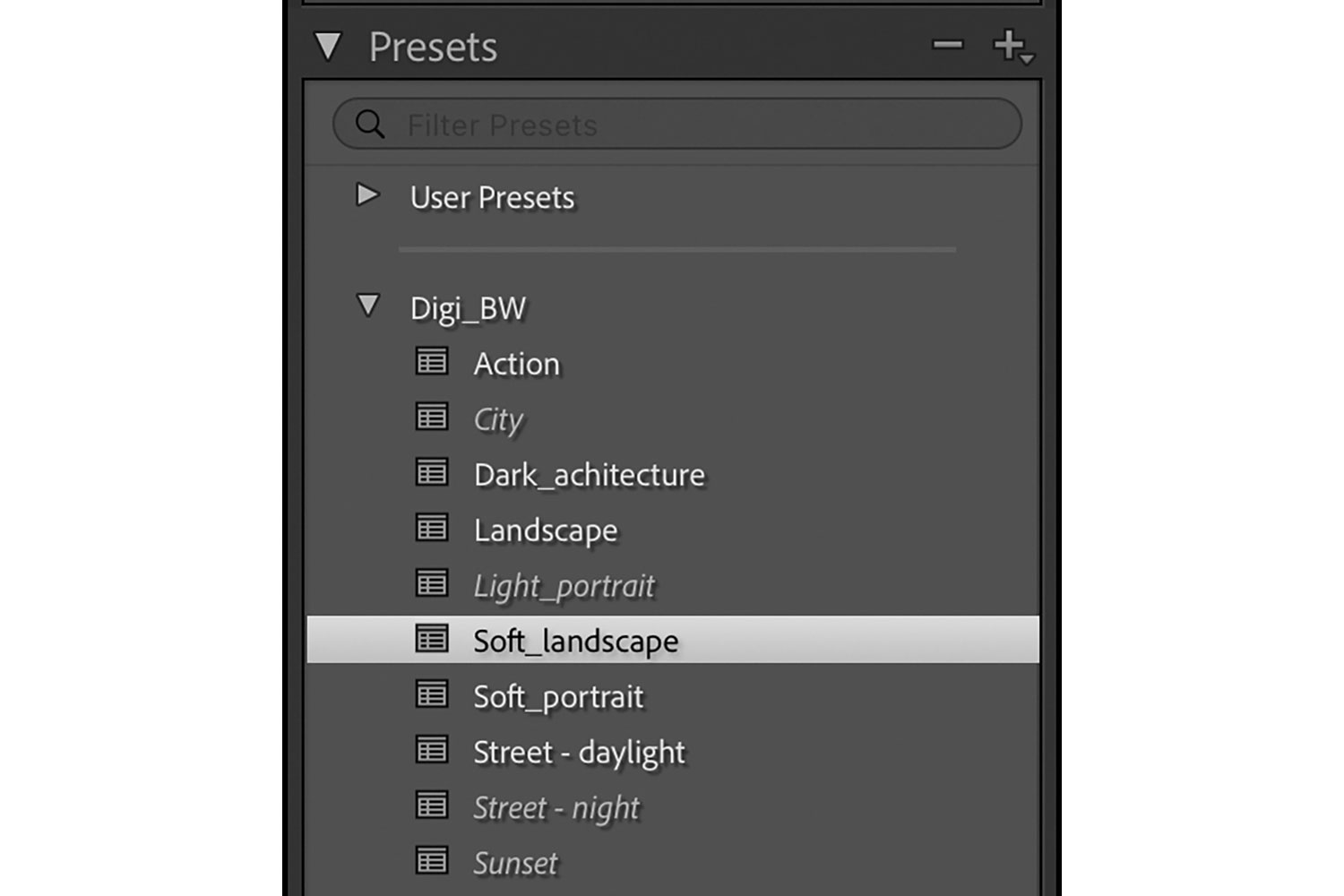Viewport: 1344px width, 896px height.
Task: Click the highlighted Soft_landscape preset
Action: (575, 641)
